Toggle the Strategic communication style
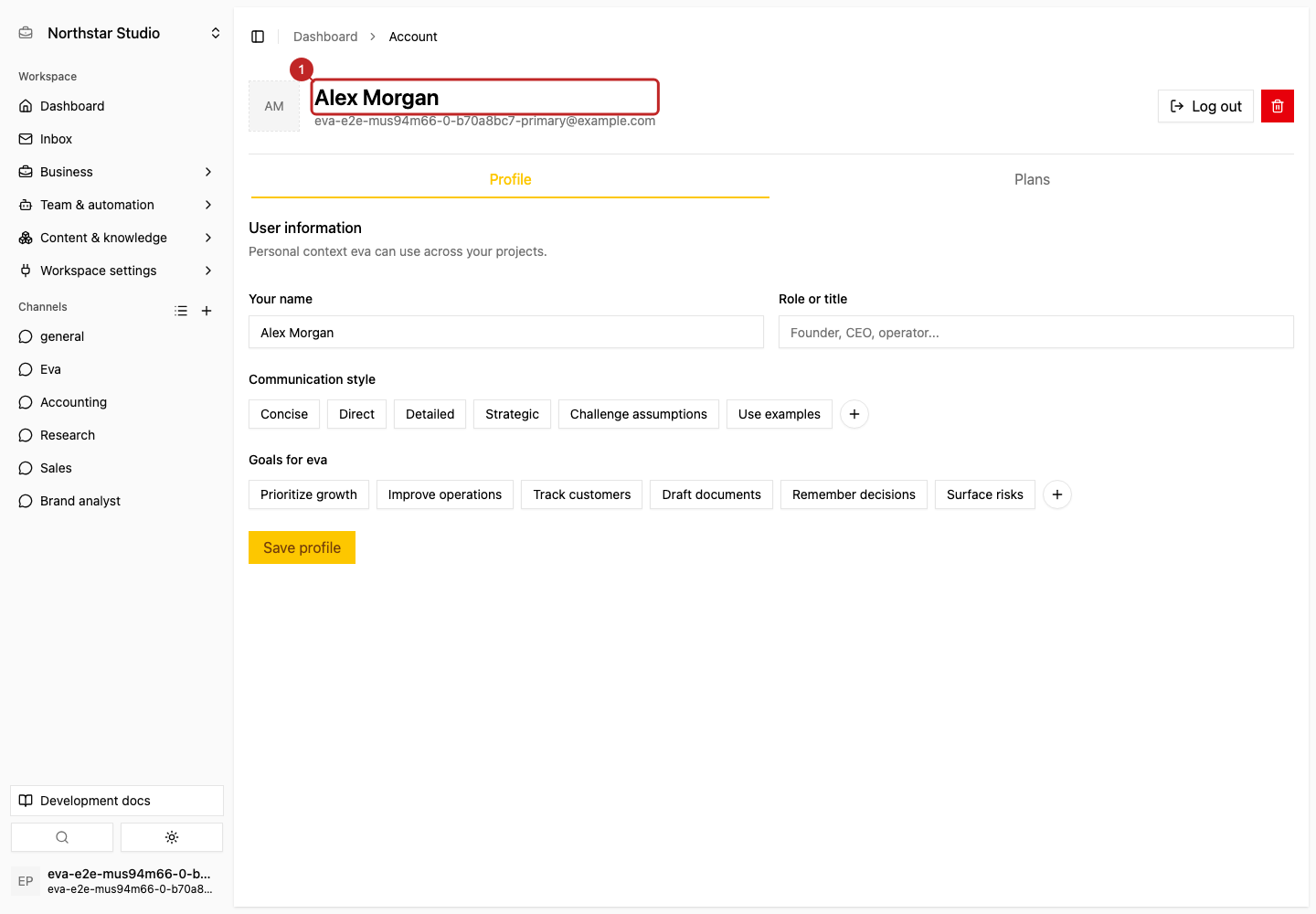This screenshot has width=1316, height=914. click(x=513, y=414)
